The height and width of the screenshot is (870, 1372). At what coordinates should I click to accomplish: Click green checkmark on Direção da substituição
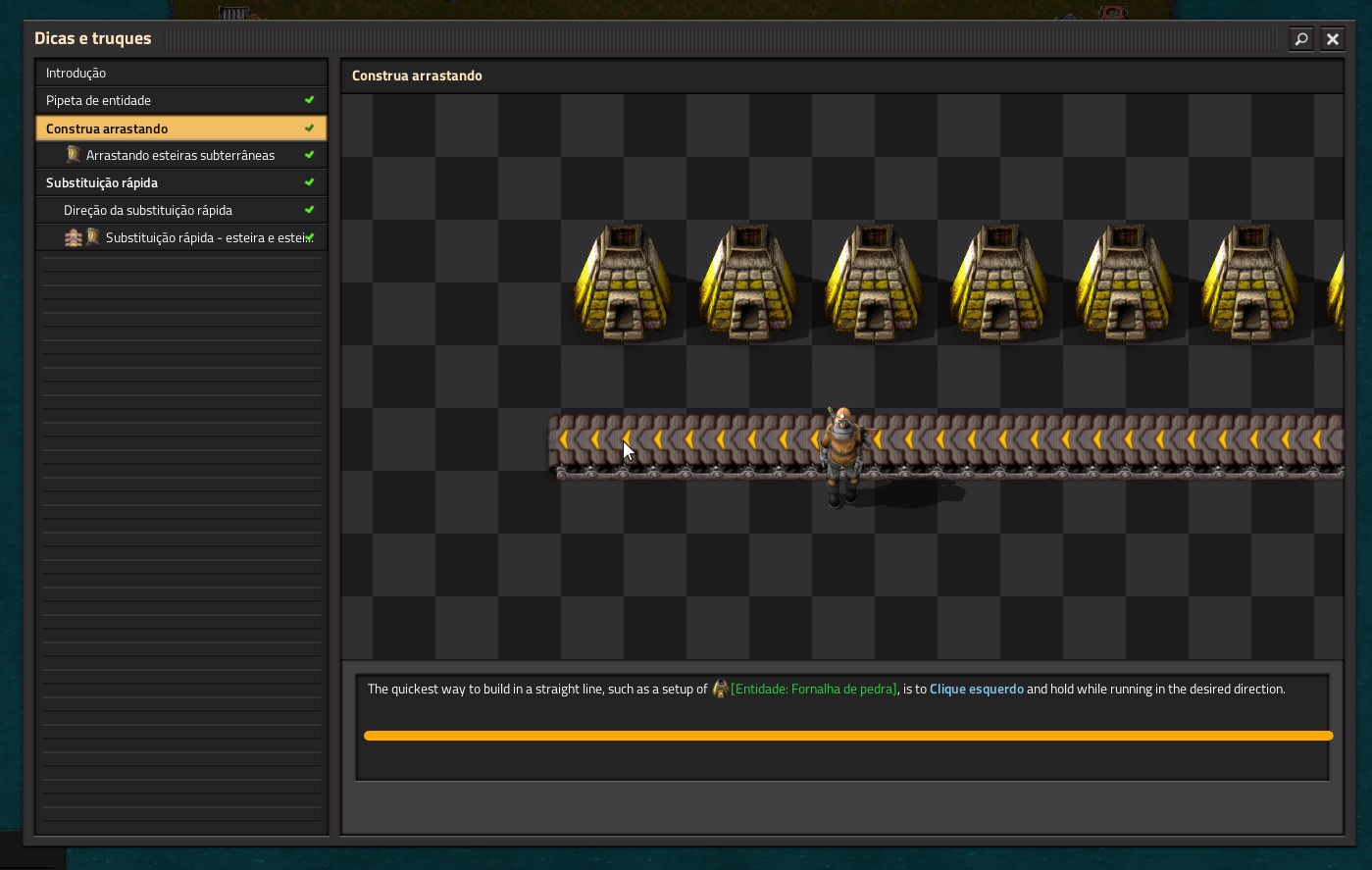[309, 210]
